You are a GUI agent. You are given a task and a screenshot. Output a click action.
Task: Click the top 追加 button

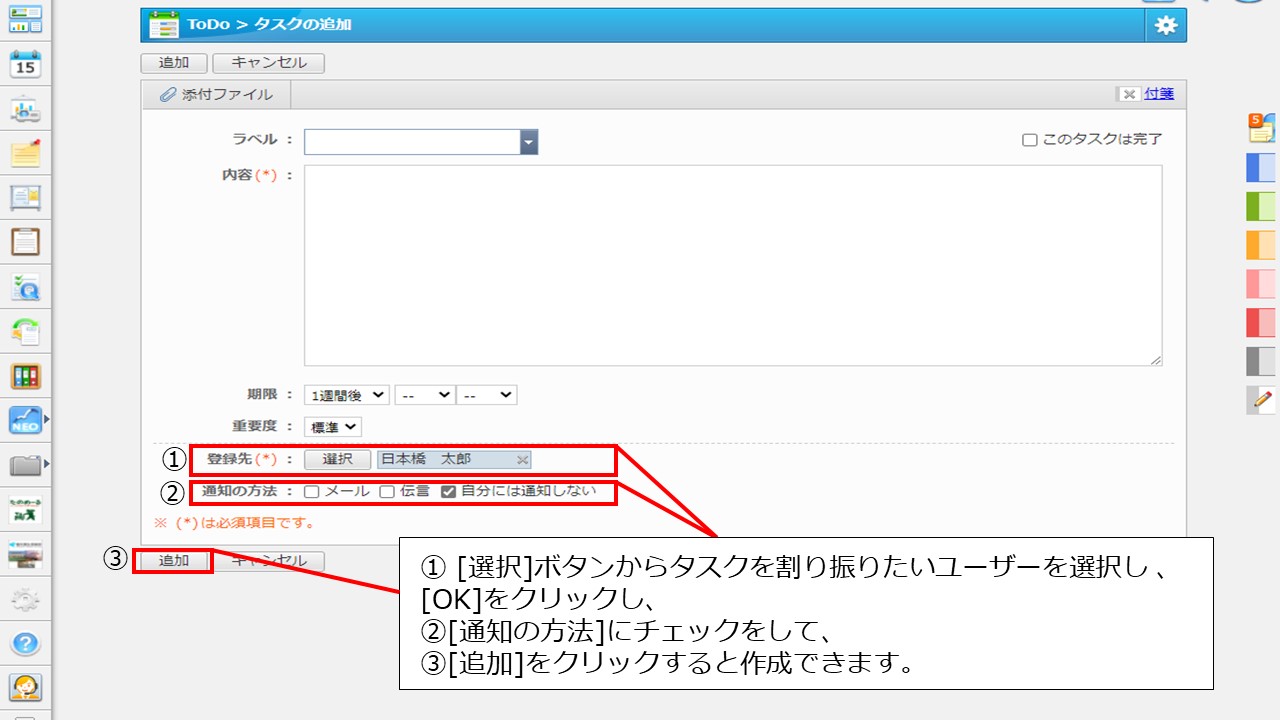[x=174, y=63]
